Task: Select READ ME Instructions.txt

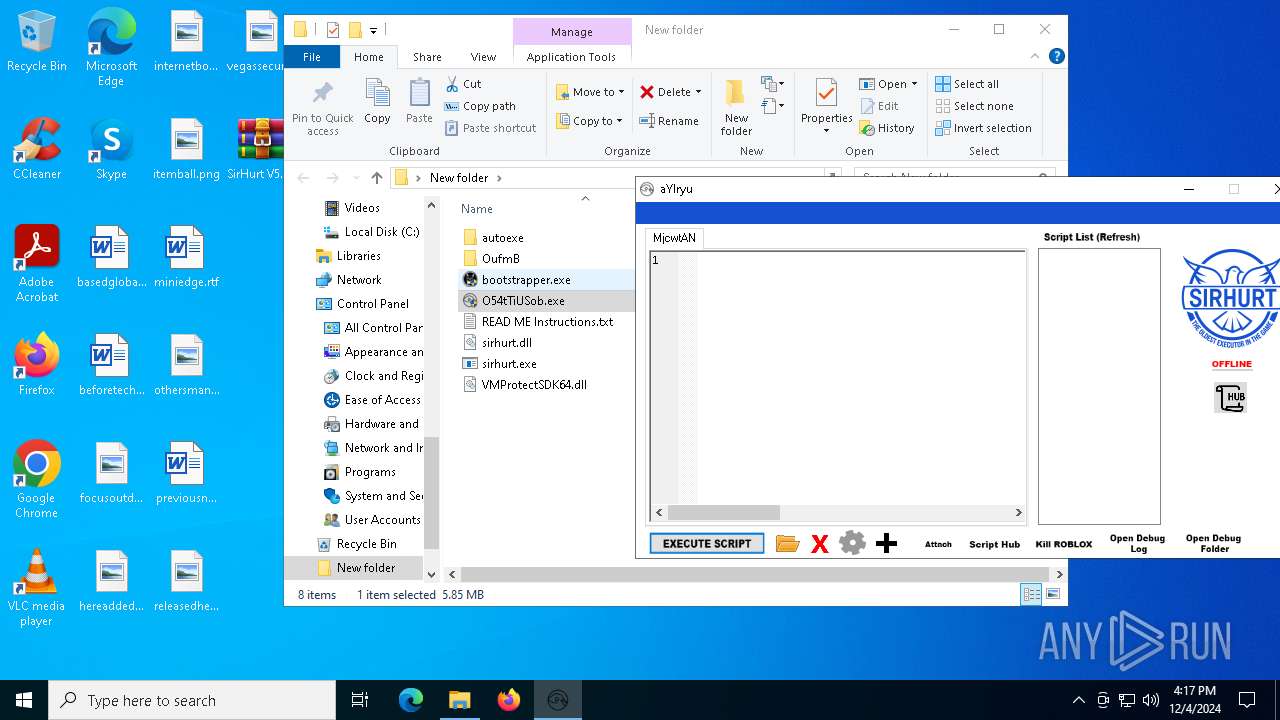Action: click(547, 322)
